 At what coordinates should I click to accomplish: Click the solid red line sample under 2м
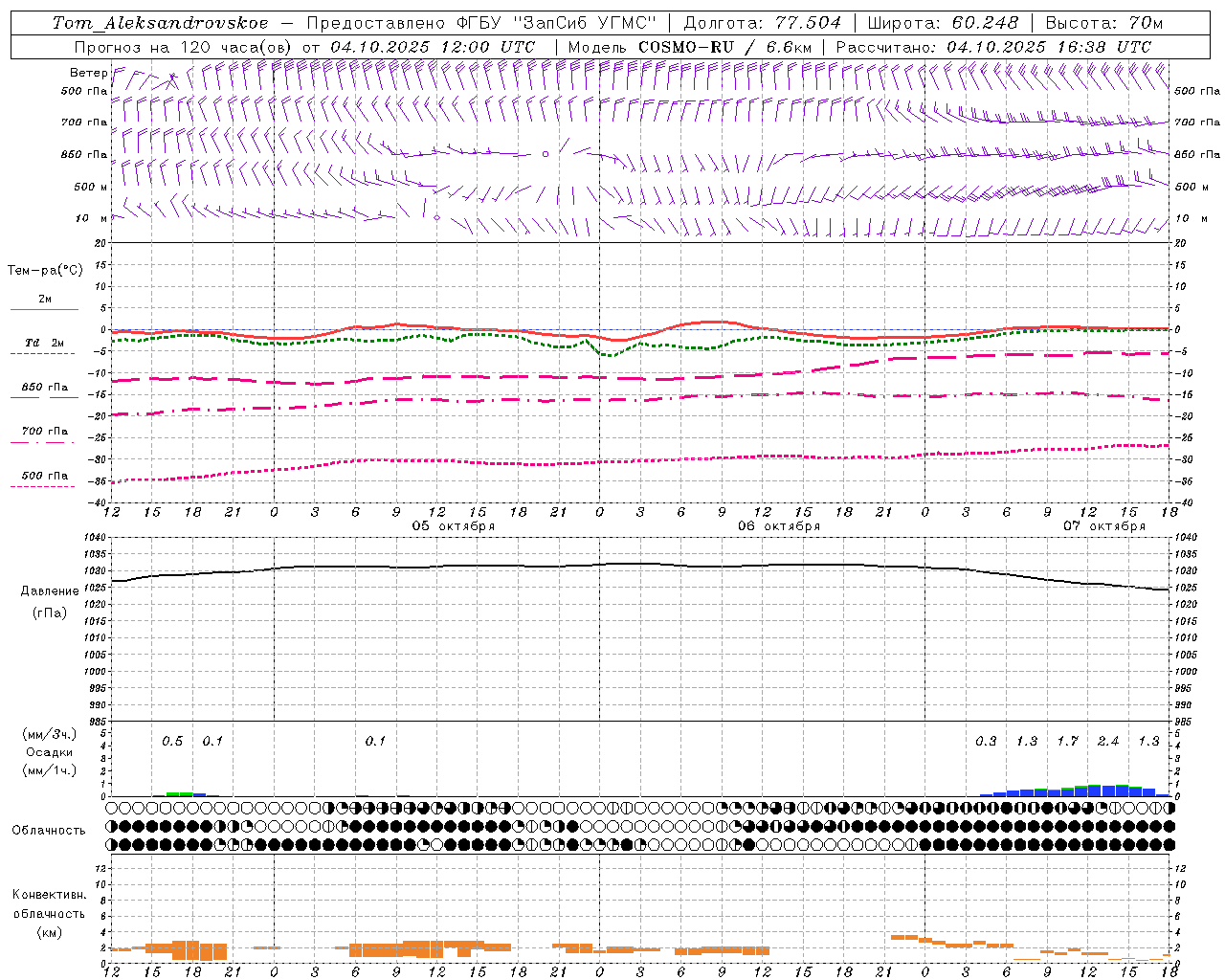(44, 309)
